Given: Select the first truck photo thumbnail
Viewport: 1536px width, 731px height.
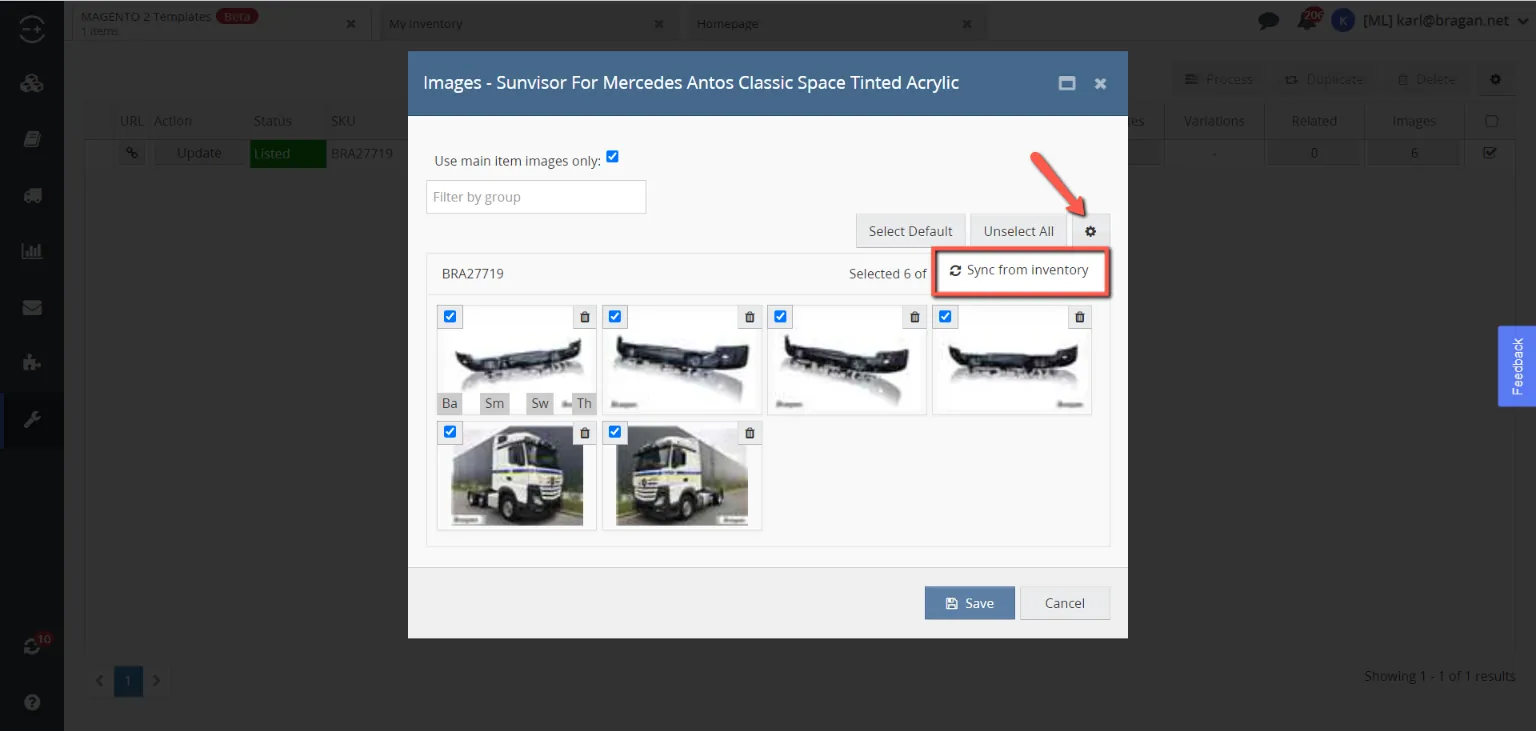Looking at the screenshot, I should pos(517,476).
